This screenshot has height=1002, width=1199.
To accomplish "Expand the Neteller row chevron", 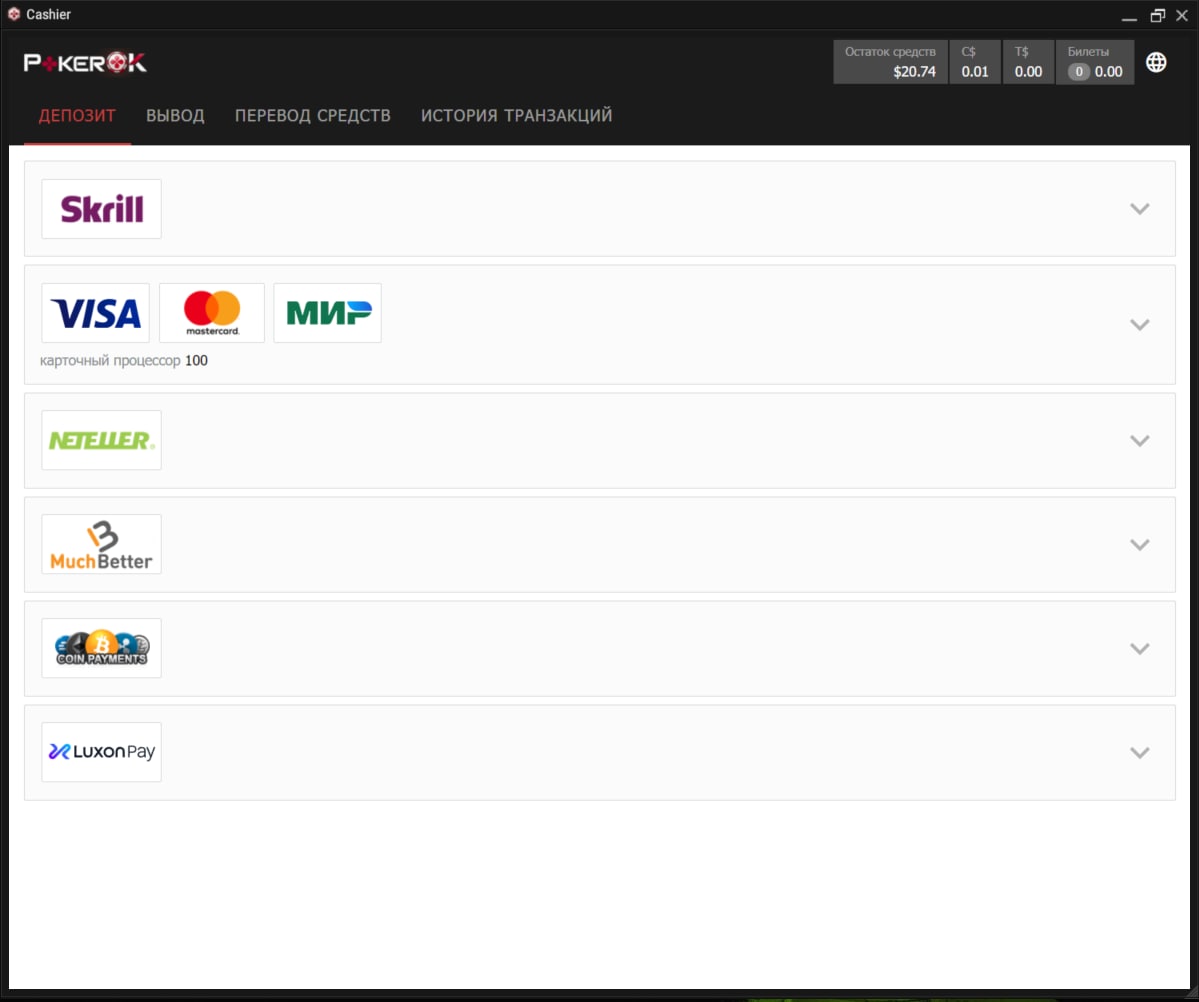I will pos(1139,441).
